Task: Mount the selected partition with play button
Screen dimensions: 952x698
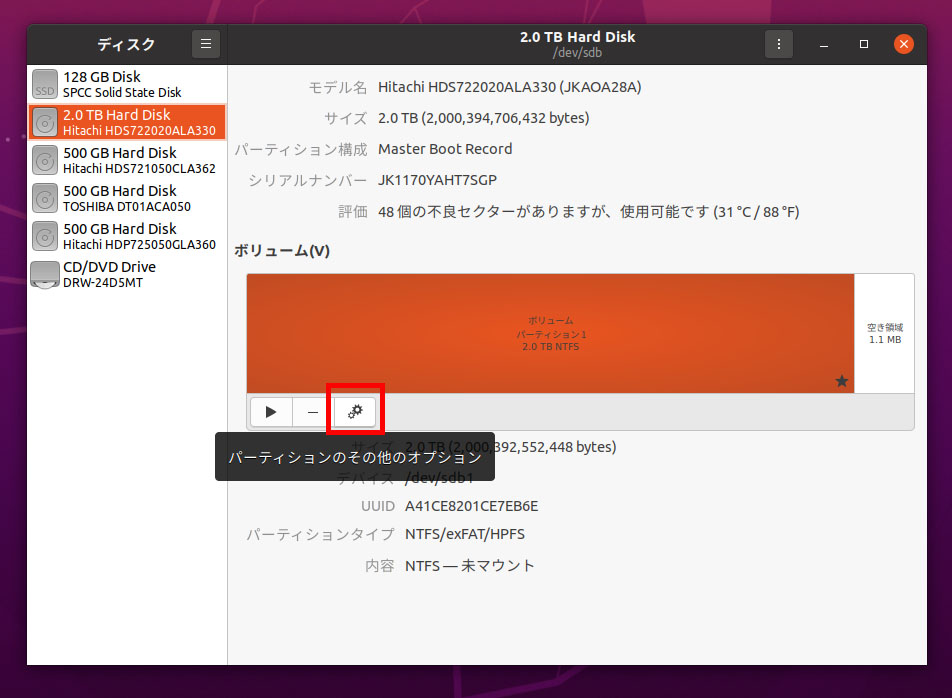Action: coord(271,412)
